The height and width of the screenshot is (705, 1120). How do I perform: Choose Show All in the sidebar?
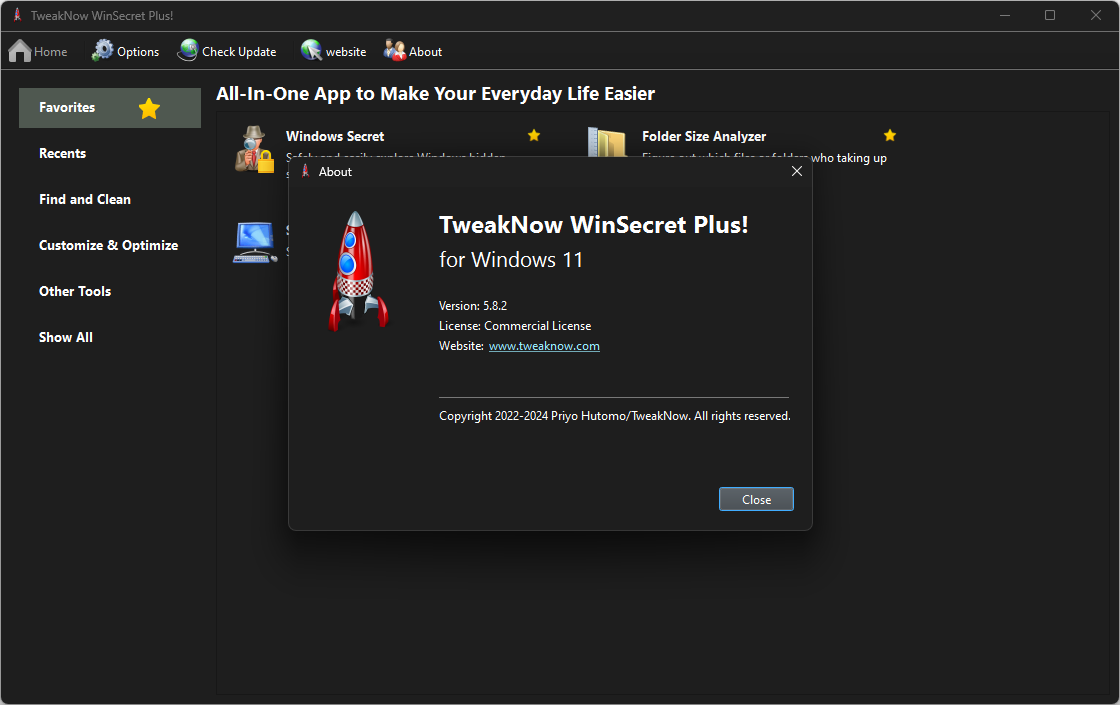click(66, 337)
